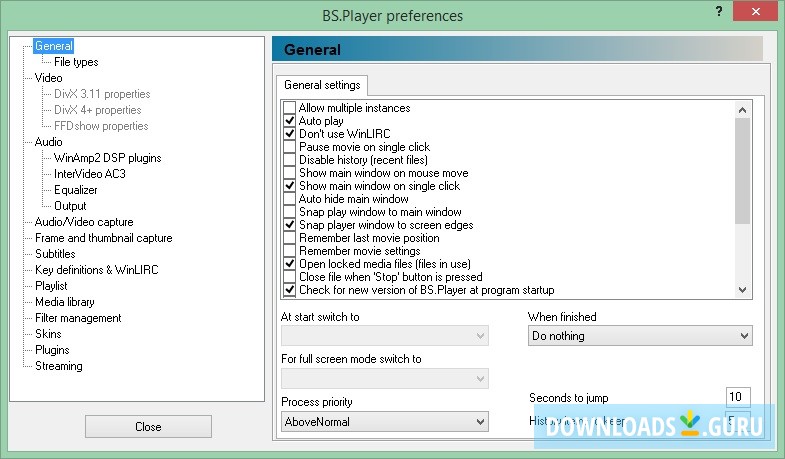
Task: Open Equalizer settings
Action: pos(76,190)
